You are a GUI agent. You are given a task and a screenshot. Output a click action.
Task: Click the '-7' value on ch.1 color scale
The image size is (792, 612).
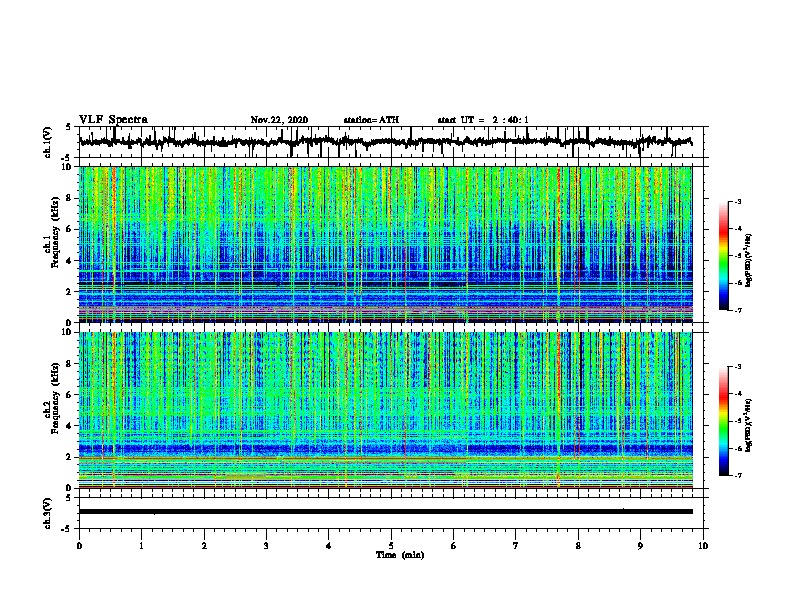click(x=737, y=310)
